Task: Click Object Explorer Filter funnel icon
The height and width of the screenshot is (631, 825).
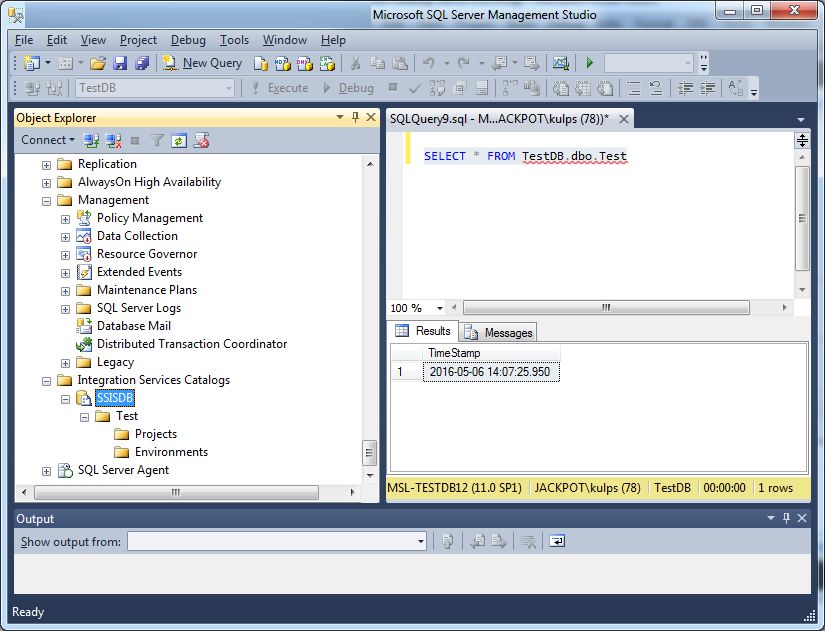Action: [x=157, y=141]
